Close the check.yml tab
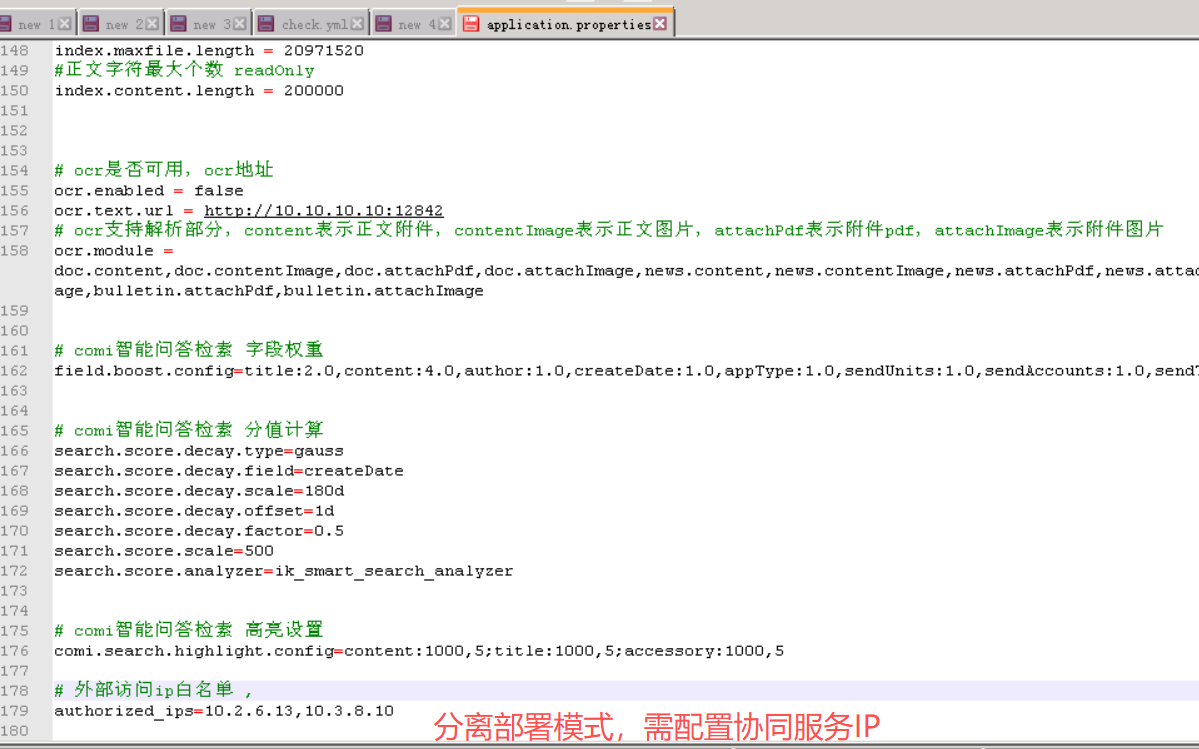1199x749 pixels. click(x=357, y=24)
